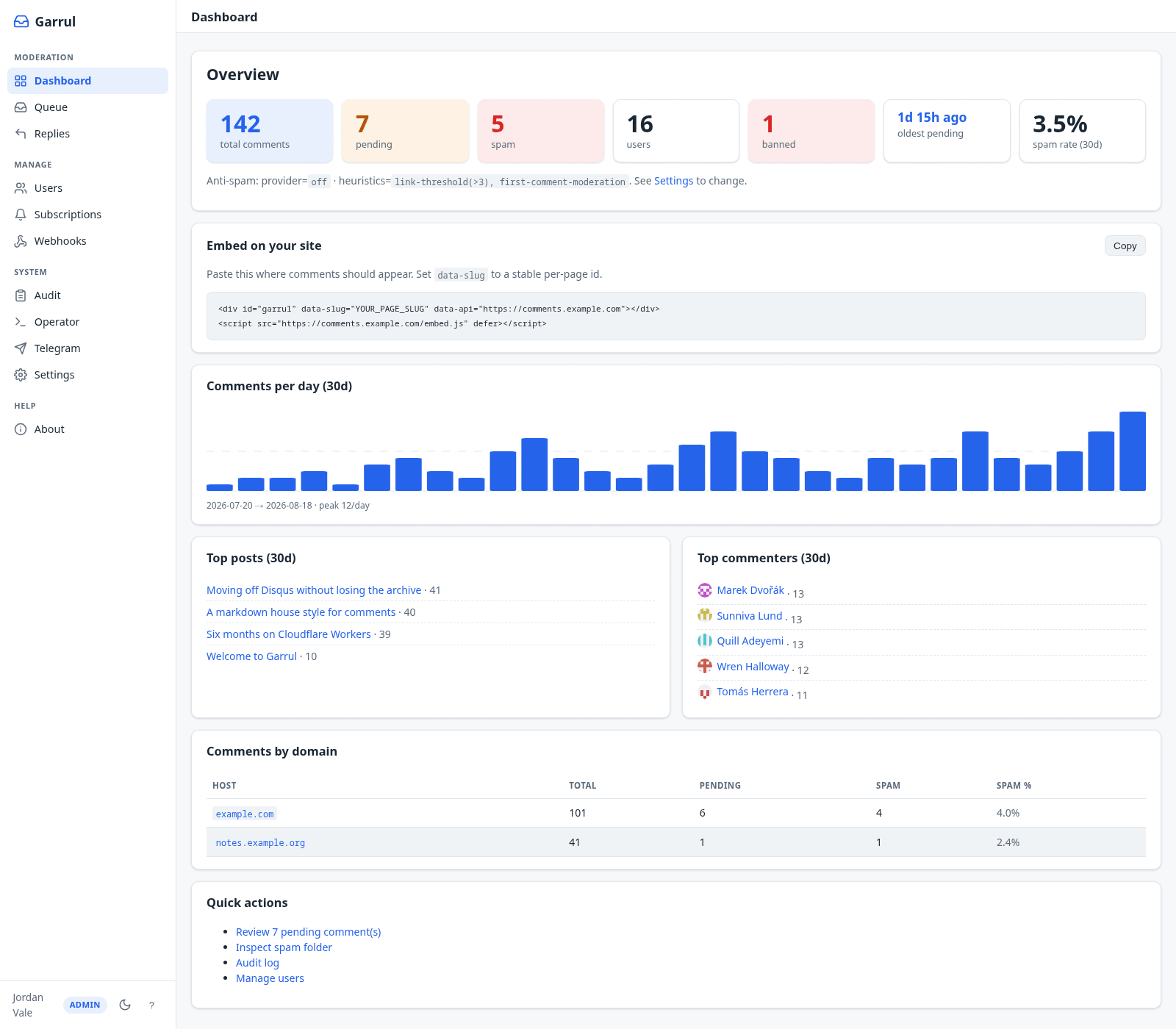Follow the Settings link in Overview
This screenshot has height=1029, width=1176.
click(x=673, y=181)
